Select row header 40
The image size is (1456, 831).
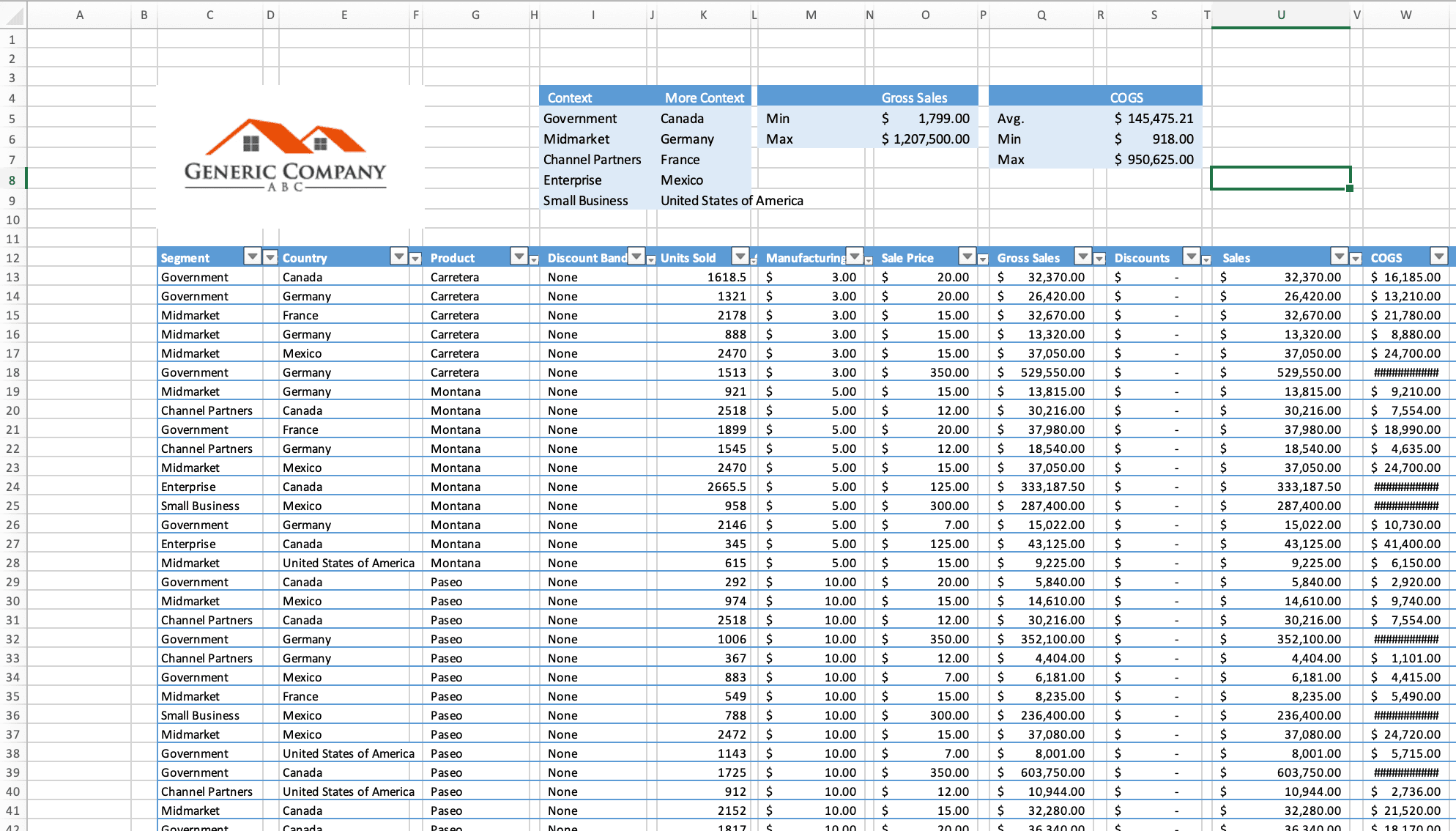12,791
